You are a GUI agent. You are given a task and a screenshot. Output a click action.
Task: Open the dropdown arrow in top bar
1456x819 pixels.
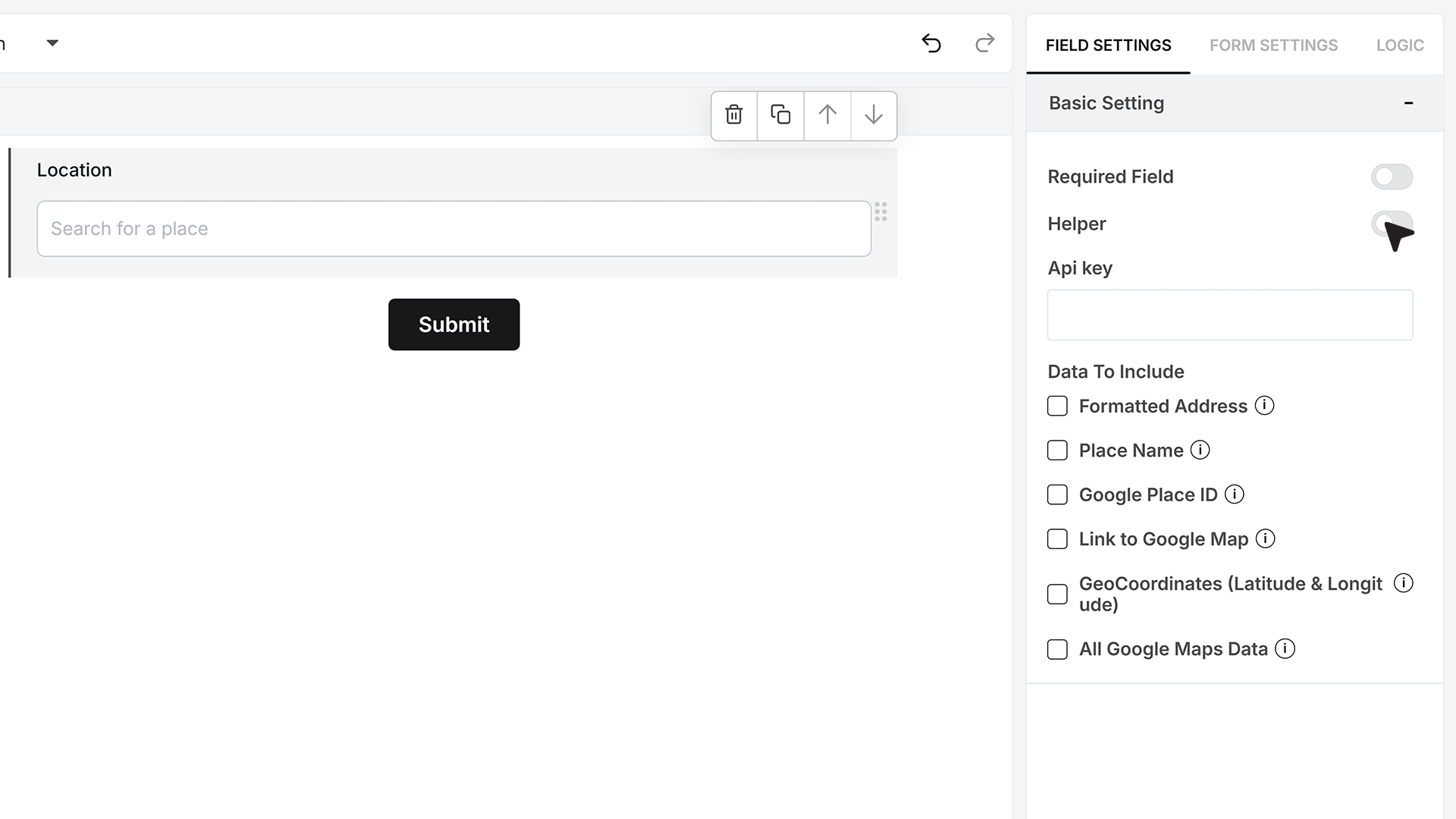[x=52, y=43]
